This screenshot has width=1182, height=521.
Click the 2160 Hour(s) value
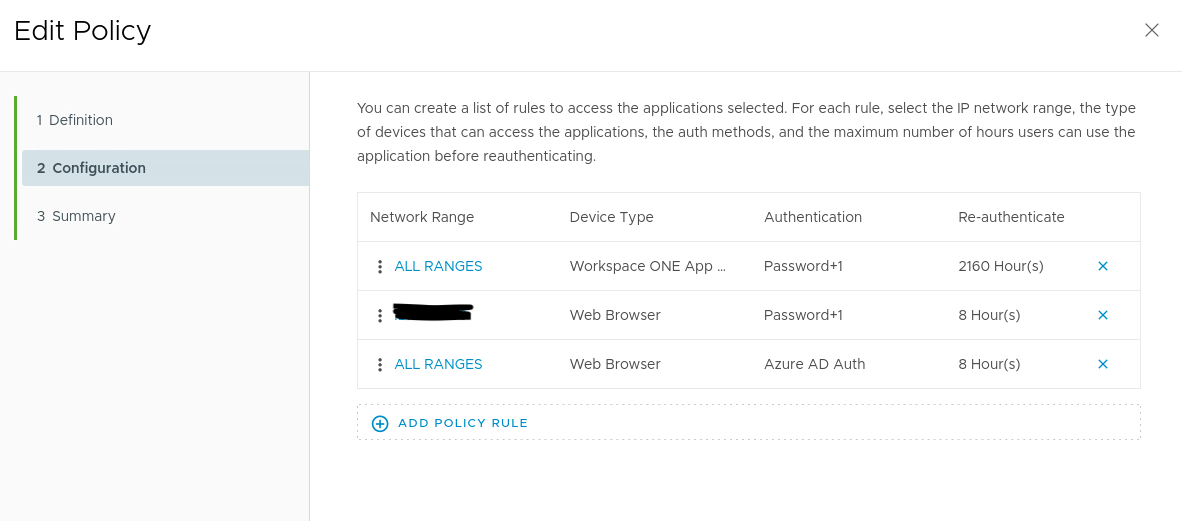1000,266
